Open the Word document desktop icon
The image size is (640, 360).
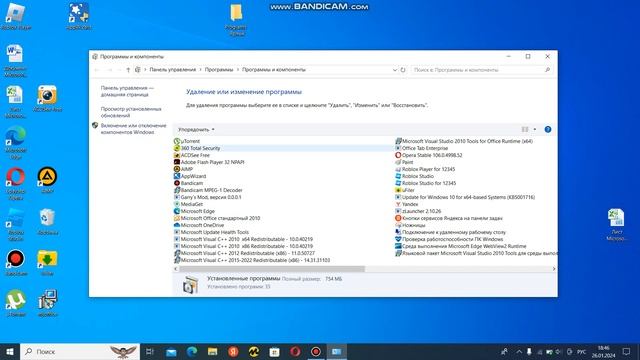click(16, 60)
